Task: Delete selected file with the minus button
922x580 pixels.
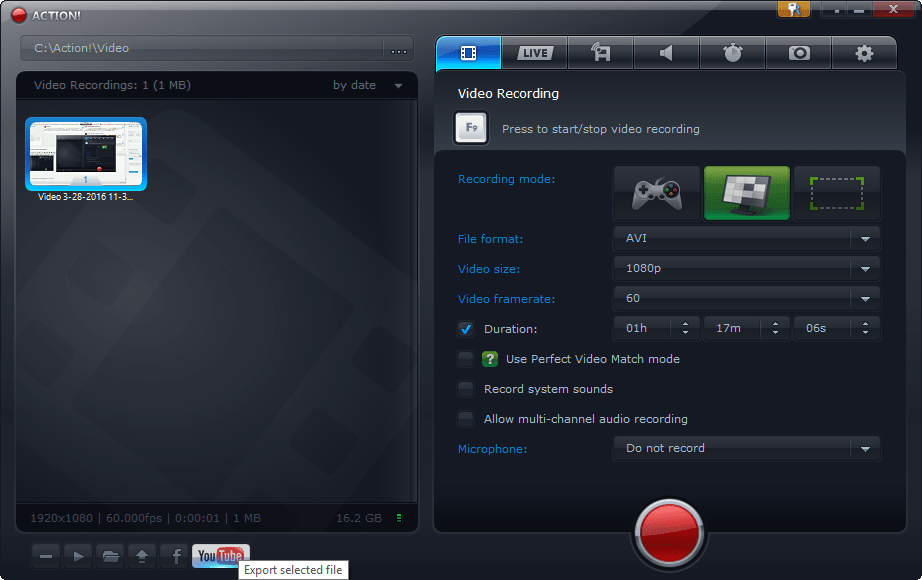Action: click(46, 556)
